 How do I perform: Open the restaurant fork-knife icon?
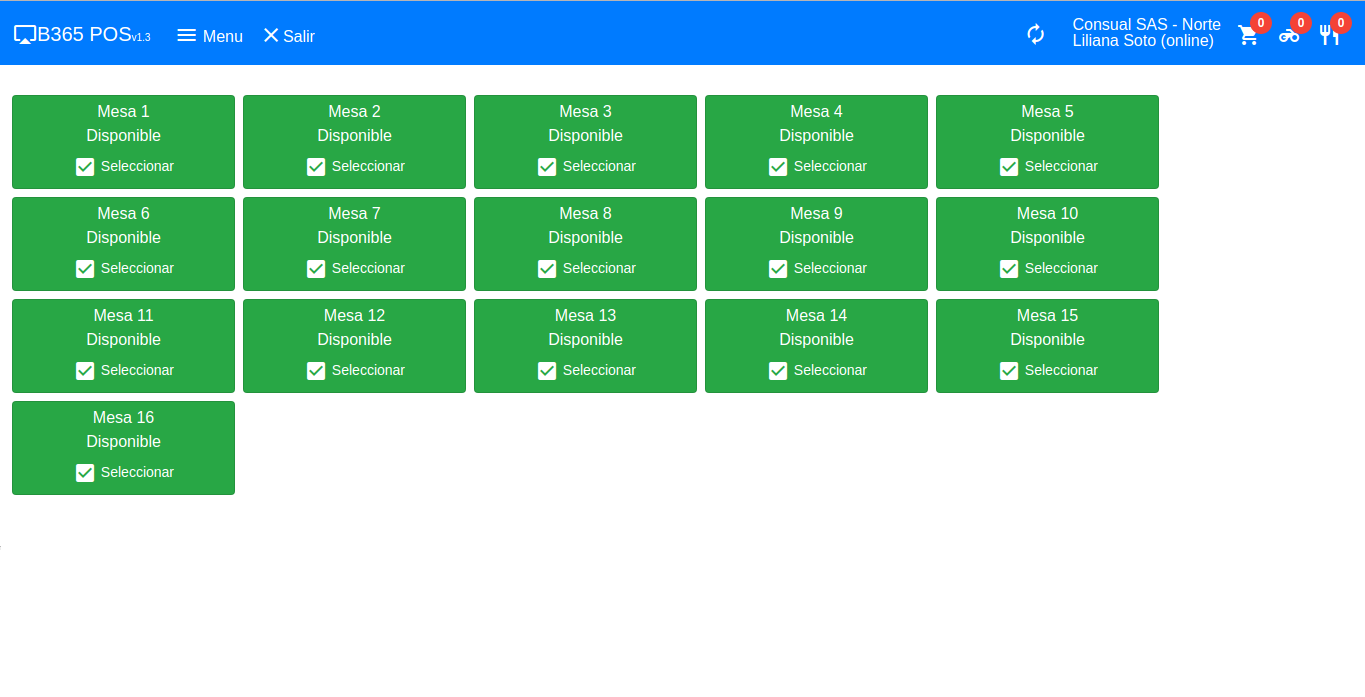tap(1329, 35)
